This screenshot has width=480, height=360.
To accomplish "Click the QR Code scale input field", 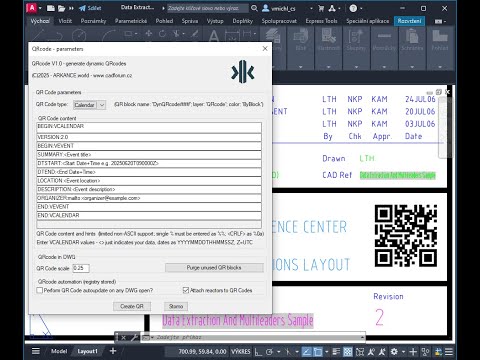I will pyautogui.click(x=81, y=268).
